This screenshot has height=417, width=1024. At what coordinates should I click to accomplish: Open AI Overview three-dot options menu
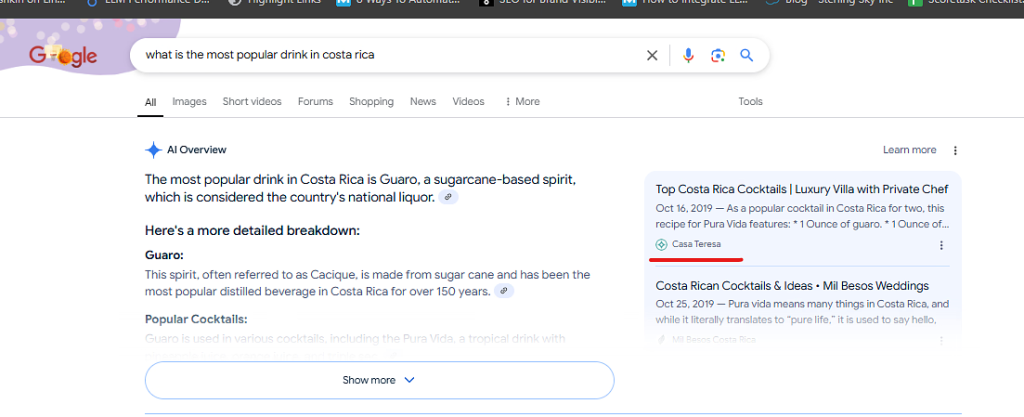(x=955, y=150)
